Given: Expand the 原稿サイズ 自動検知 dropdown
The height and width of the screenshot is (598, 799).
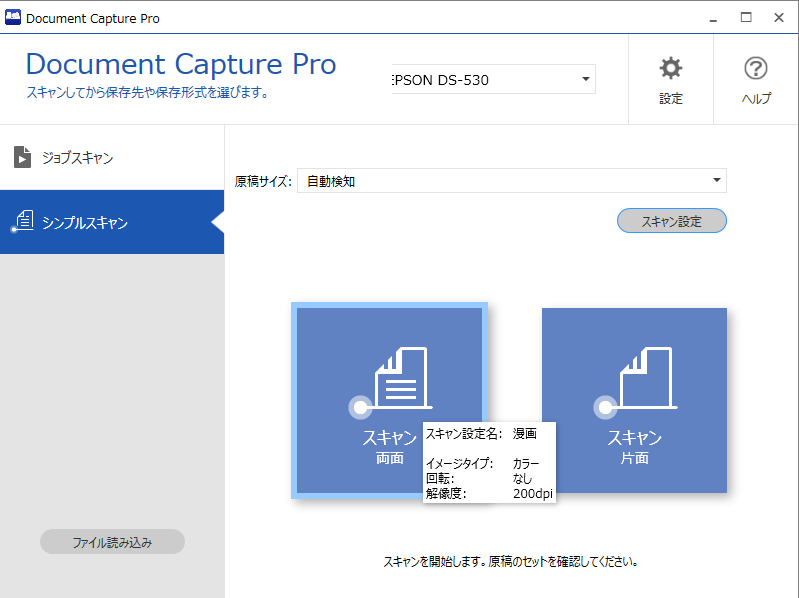Looking at the screenshot, I should click(x=512, y=181).
